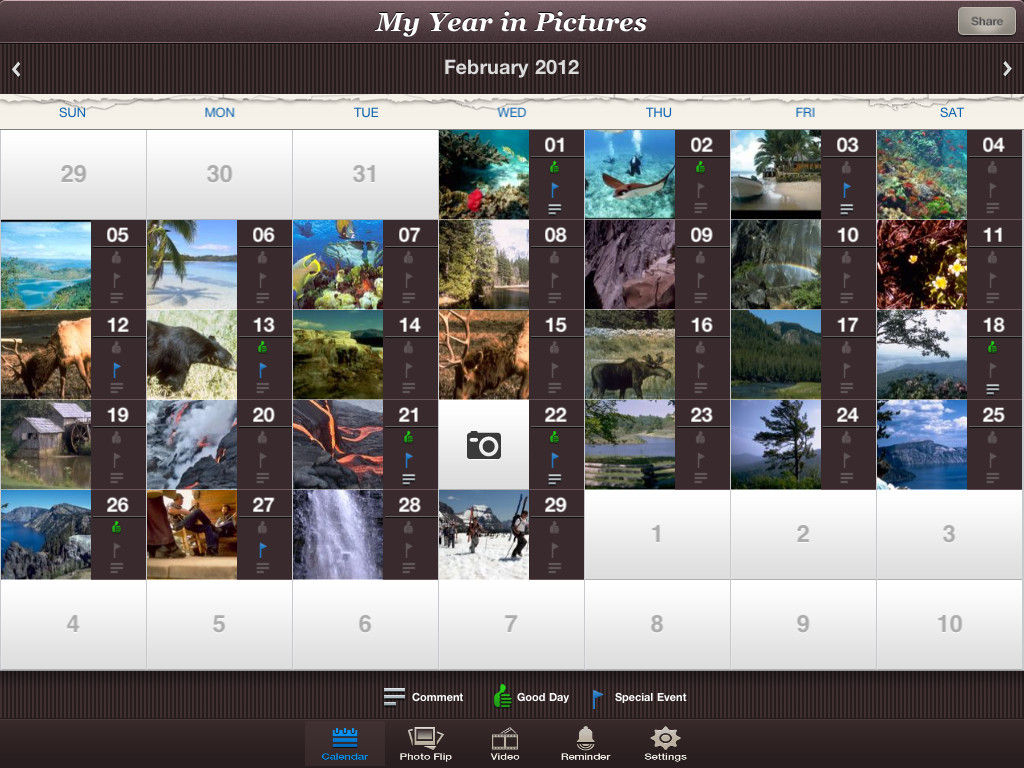Open the tropical fish photo for day 07

338,264
